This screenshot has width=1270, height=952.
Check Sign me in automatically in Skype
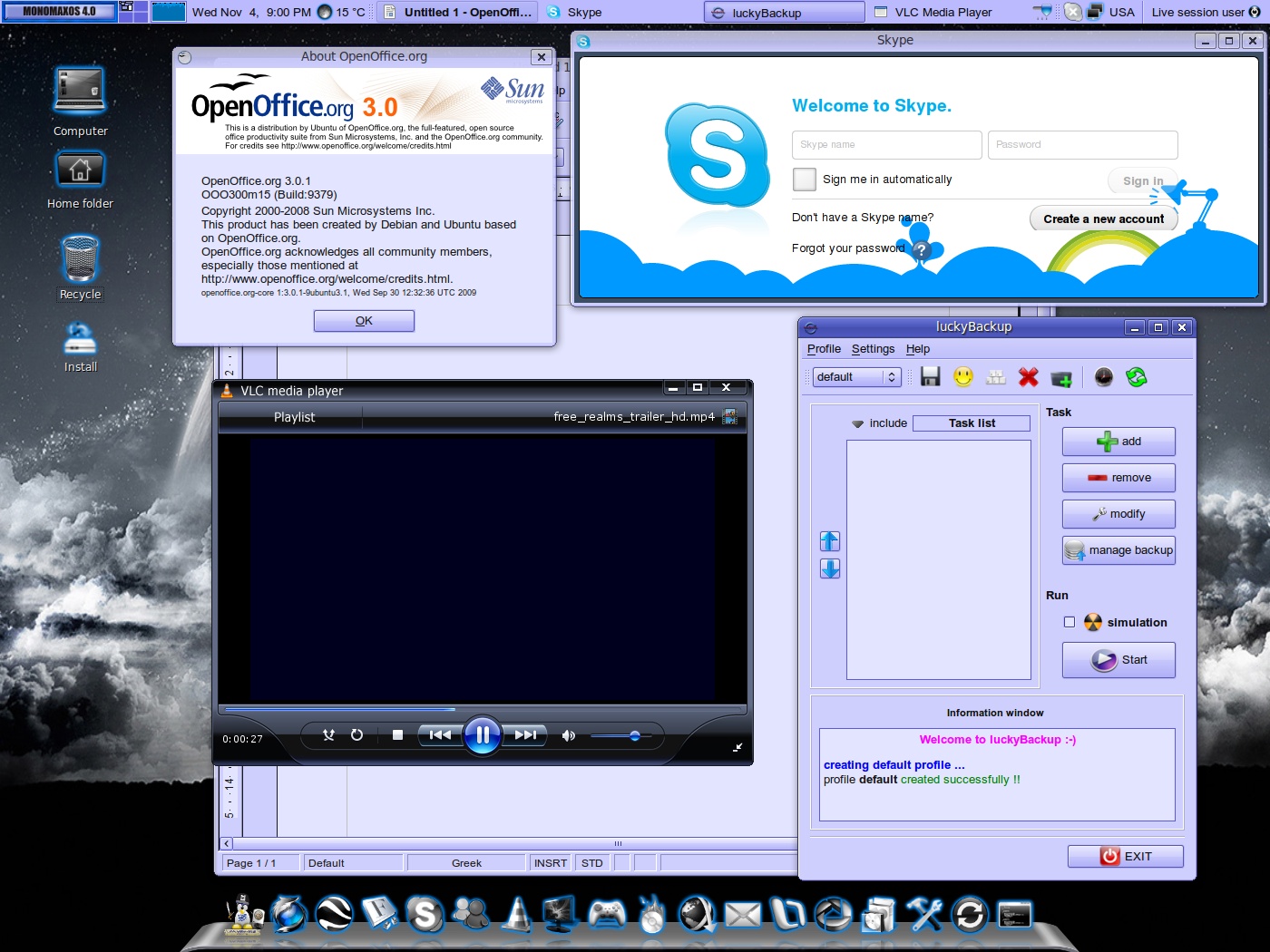click(x=805, y=180)
